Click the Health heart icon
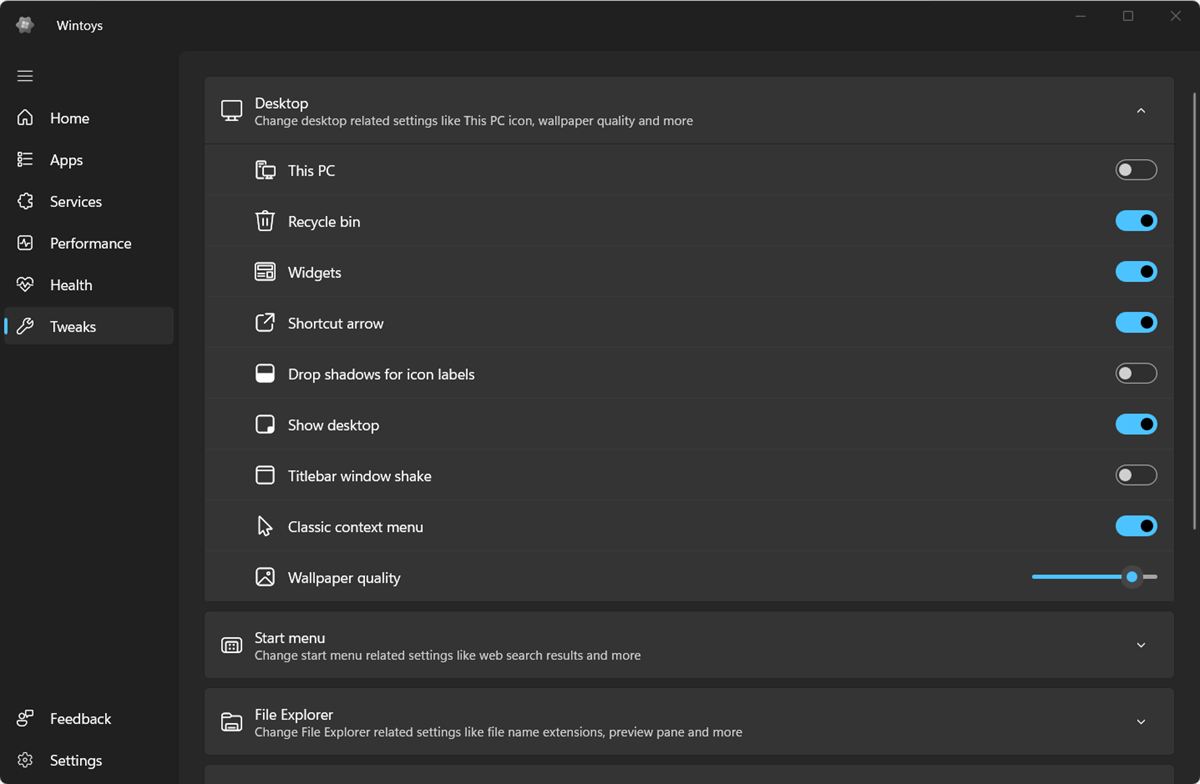 [26, 285]
